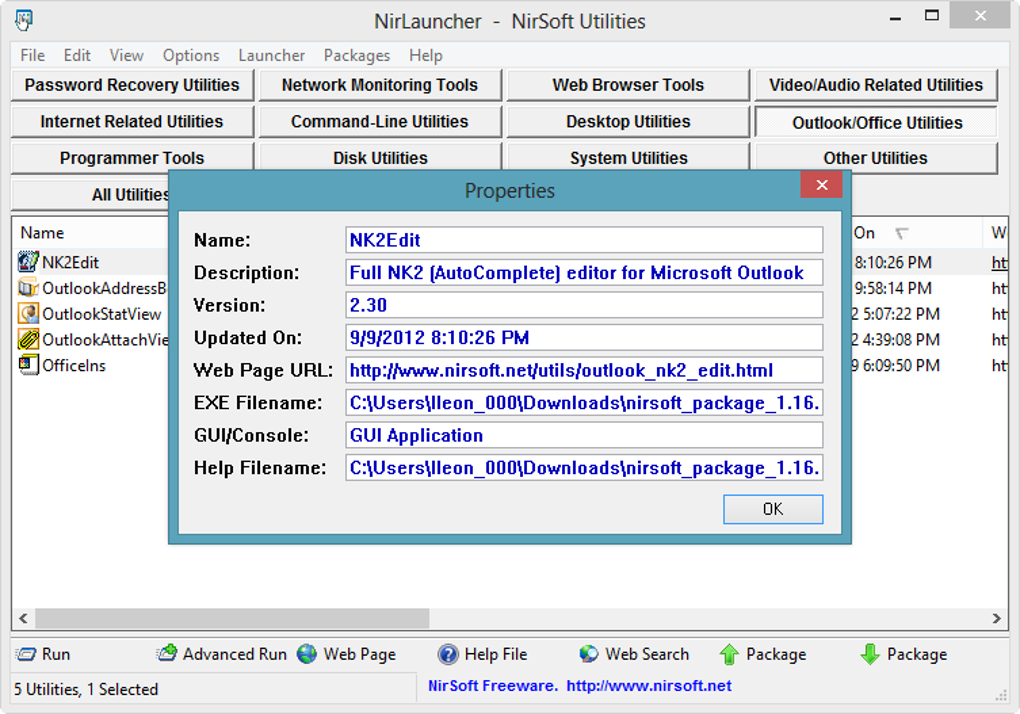Click the On column header sort arrow
1020x714 pixels.
(902, 233)
